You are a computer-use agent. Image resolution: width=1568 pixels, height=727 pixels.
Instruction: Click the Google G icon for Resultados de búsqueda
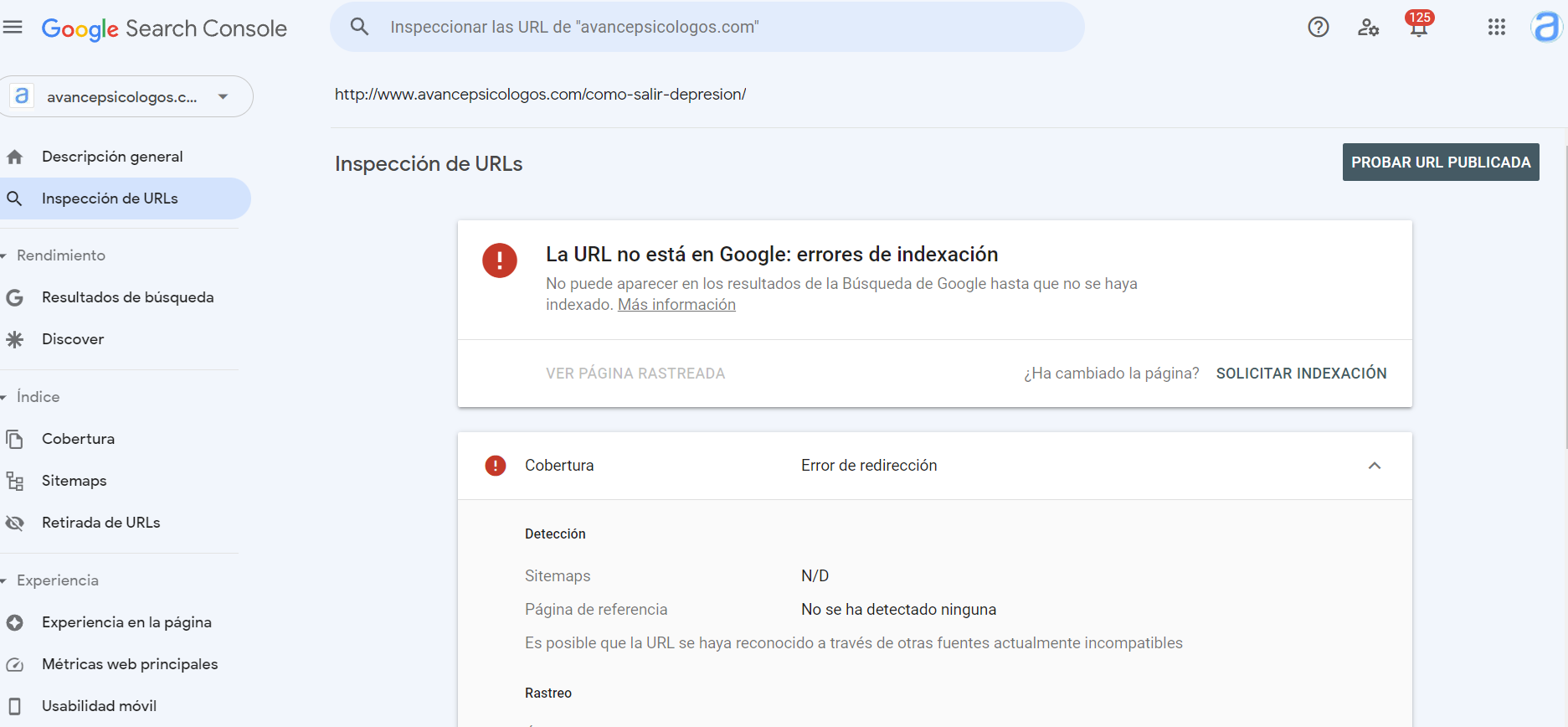point(14,297)
